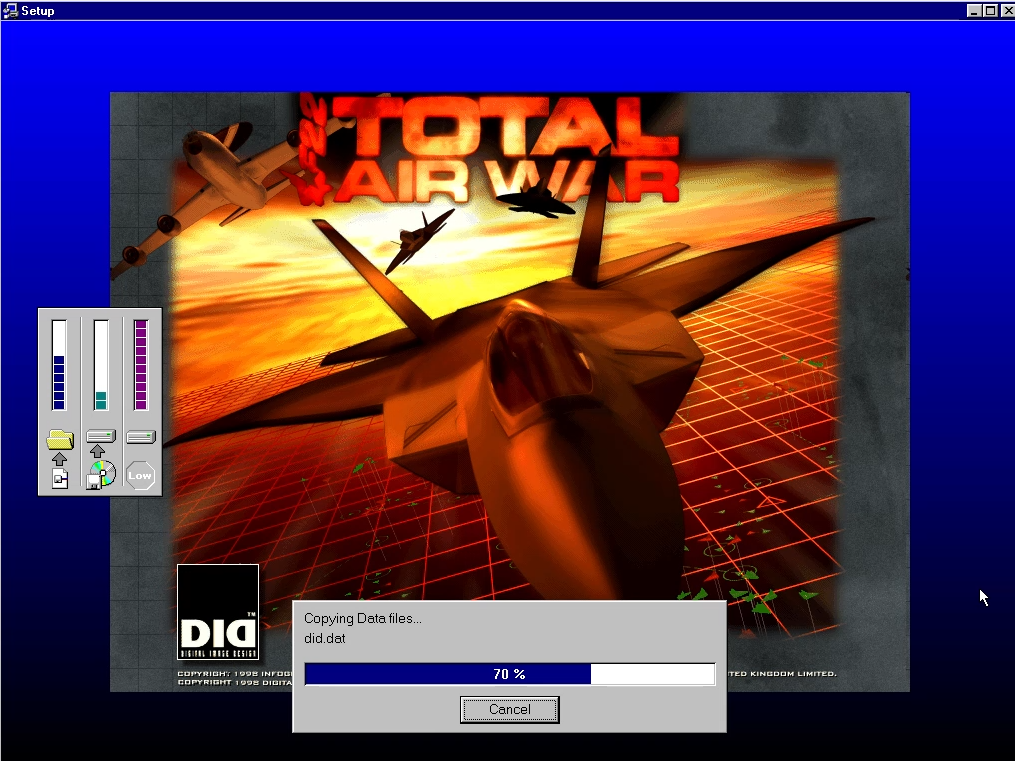Click the "Setup" window title text
1015x761 pixels.
tap(38, 11)
